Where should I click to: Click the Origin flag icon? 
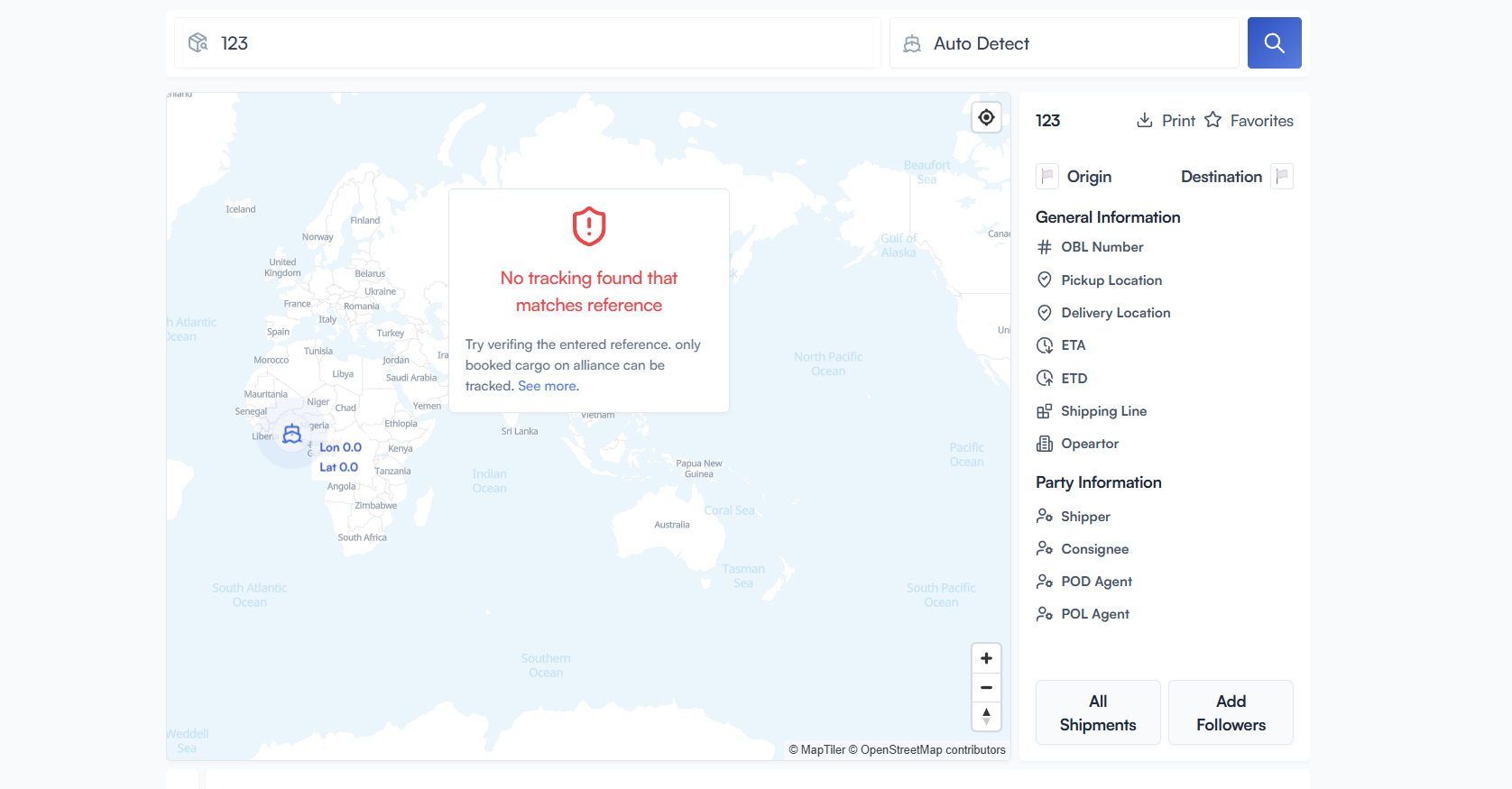[1047, 177]
